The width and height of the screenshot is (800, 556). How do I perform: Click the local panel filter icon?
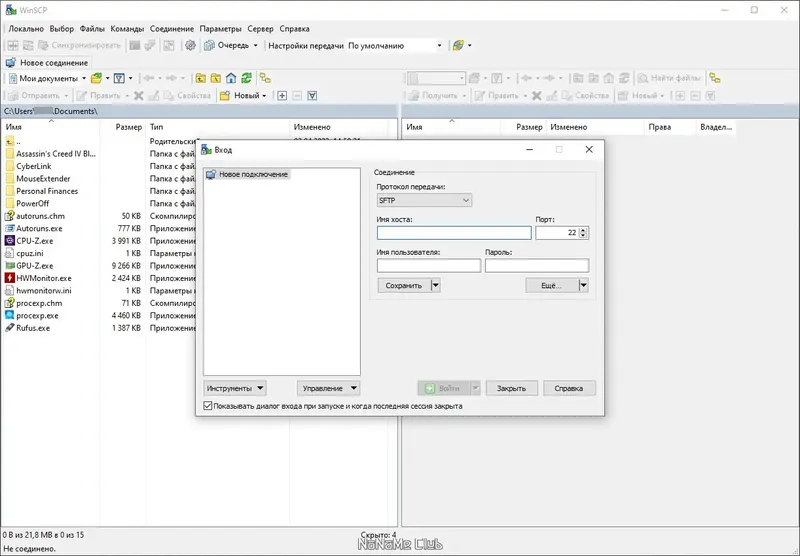click(119, 79)
